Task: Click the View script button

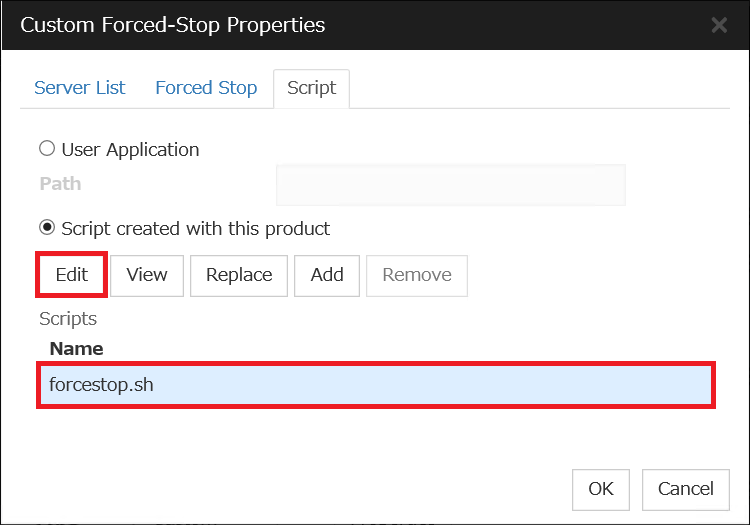Action: 147,275
